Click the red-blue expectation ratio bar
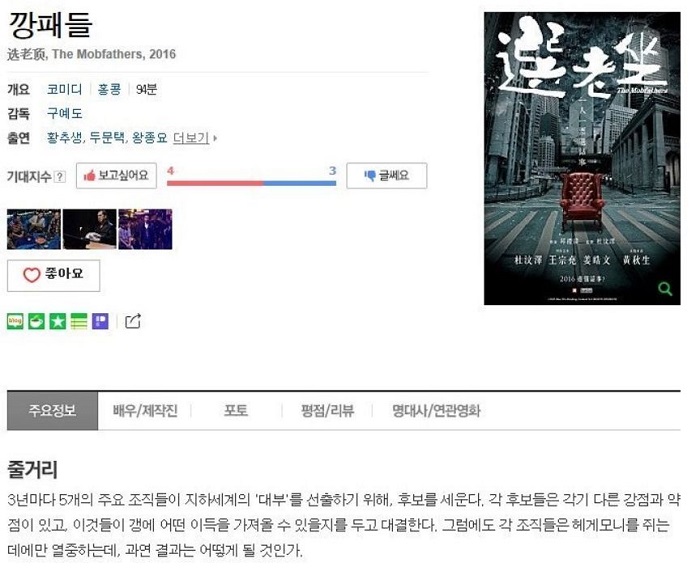The width and height of the screenshot is (700, 571). pyautogui.click(x=251, y=183)
